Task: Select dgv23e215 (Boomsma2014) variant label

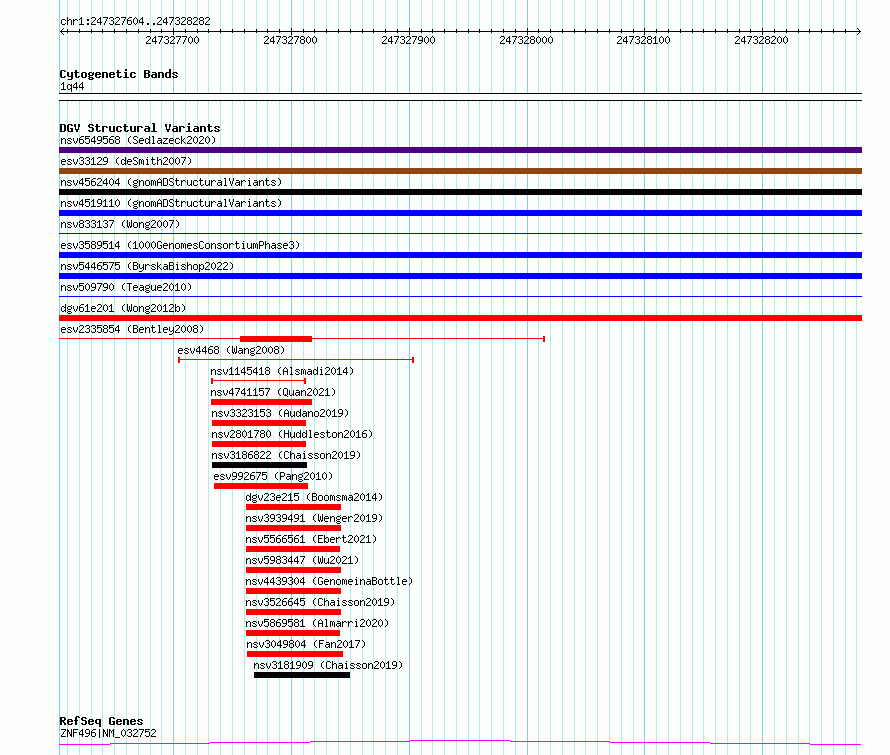Action: [x=314, y=497]
